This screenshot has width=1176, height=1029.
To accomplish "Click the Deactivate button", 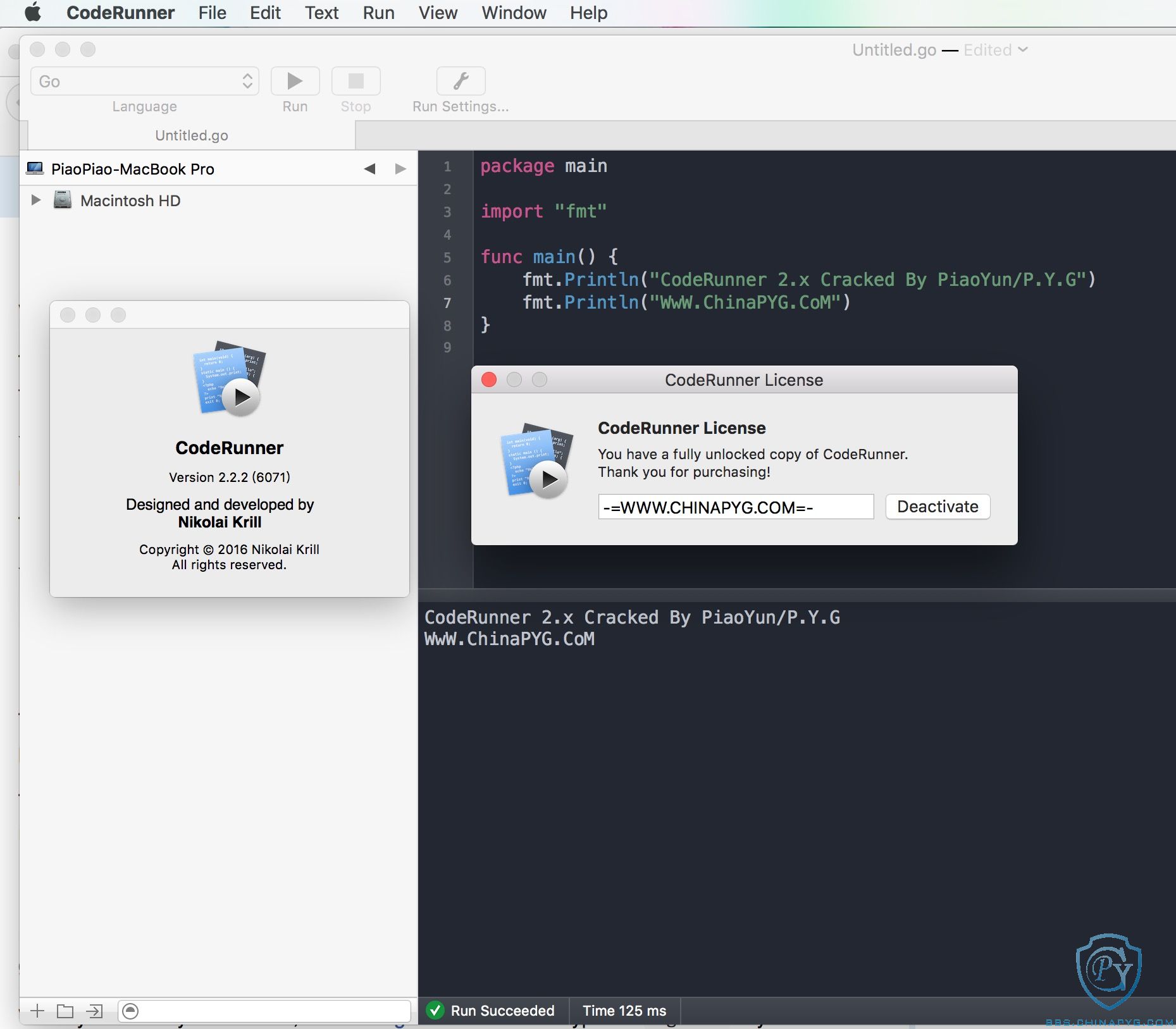I will click(938, 507).
